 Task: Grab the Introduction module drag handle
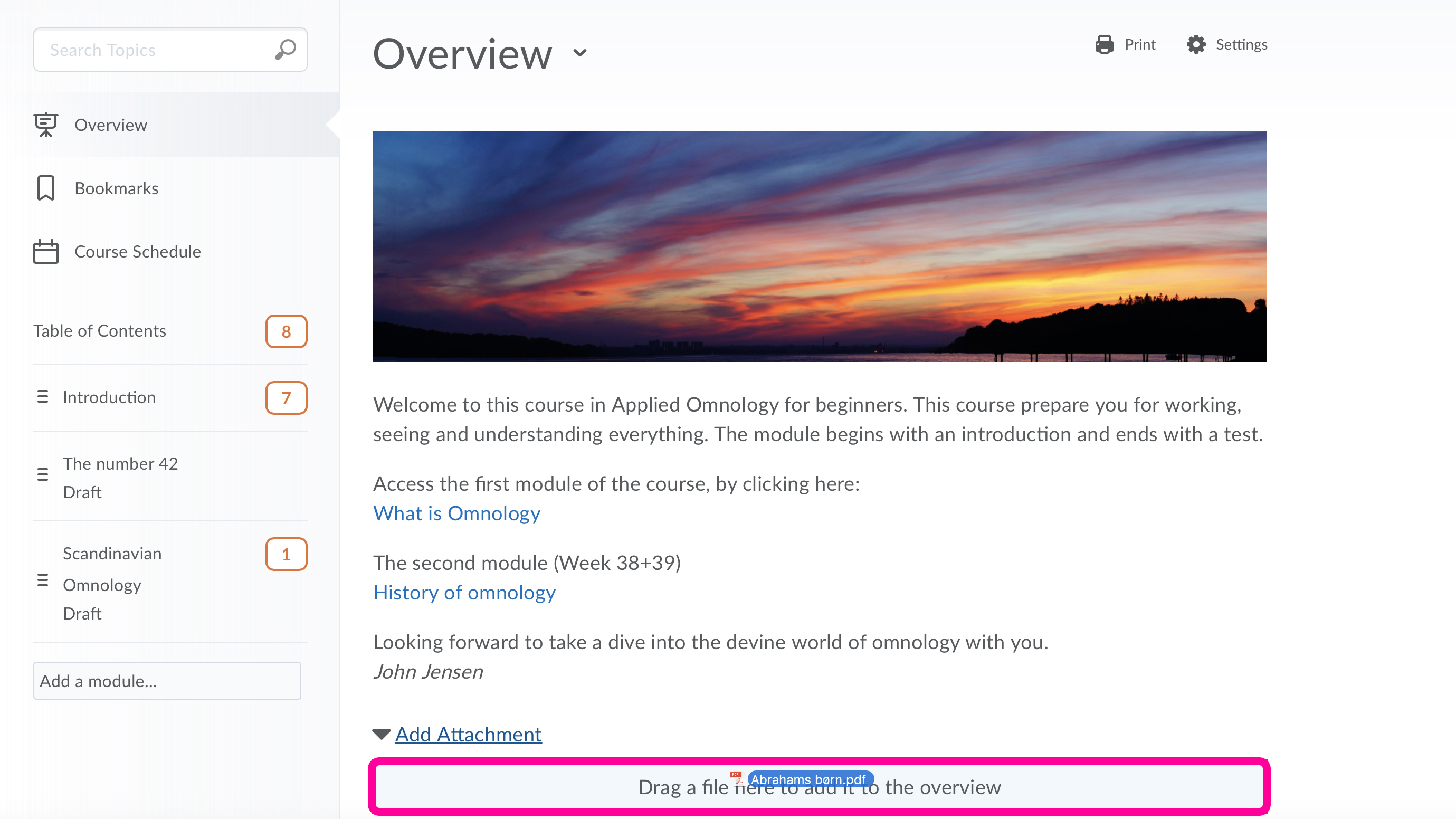[42, 397]
